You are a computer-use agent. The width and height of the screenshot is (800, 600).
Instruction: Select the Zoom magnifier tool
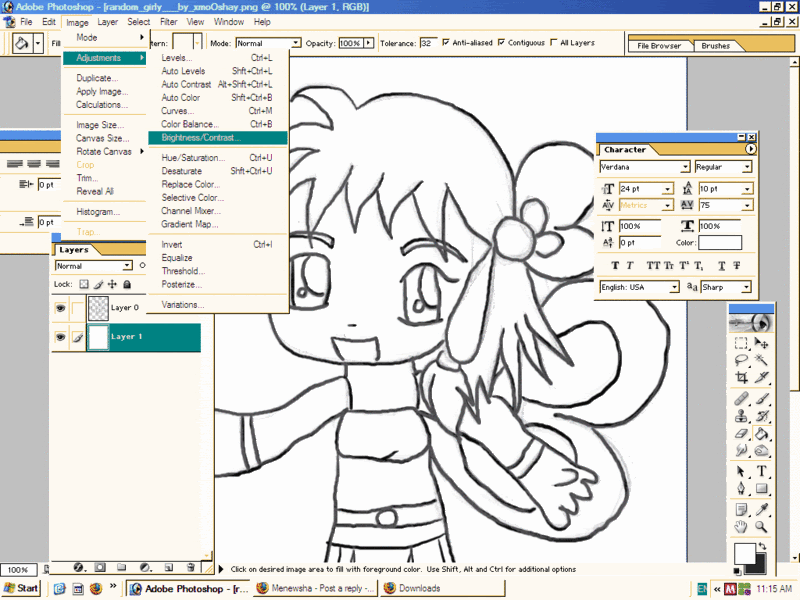click(761, 527)
